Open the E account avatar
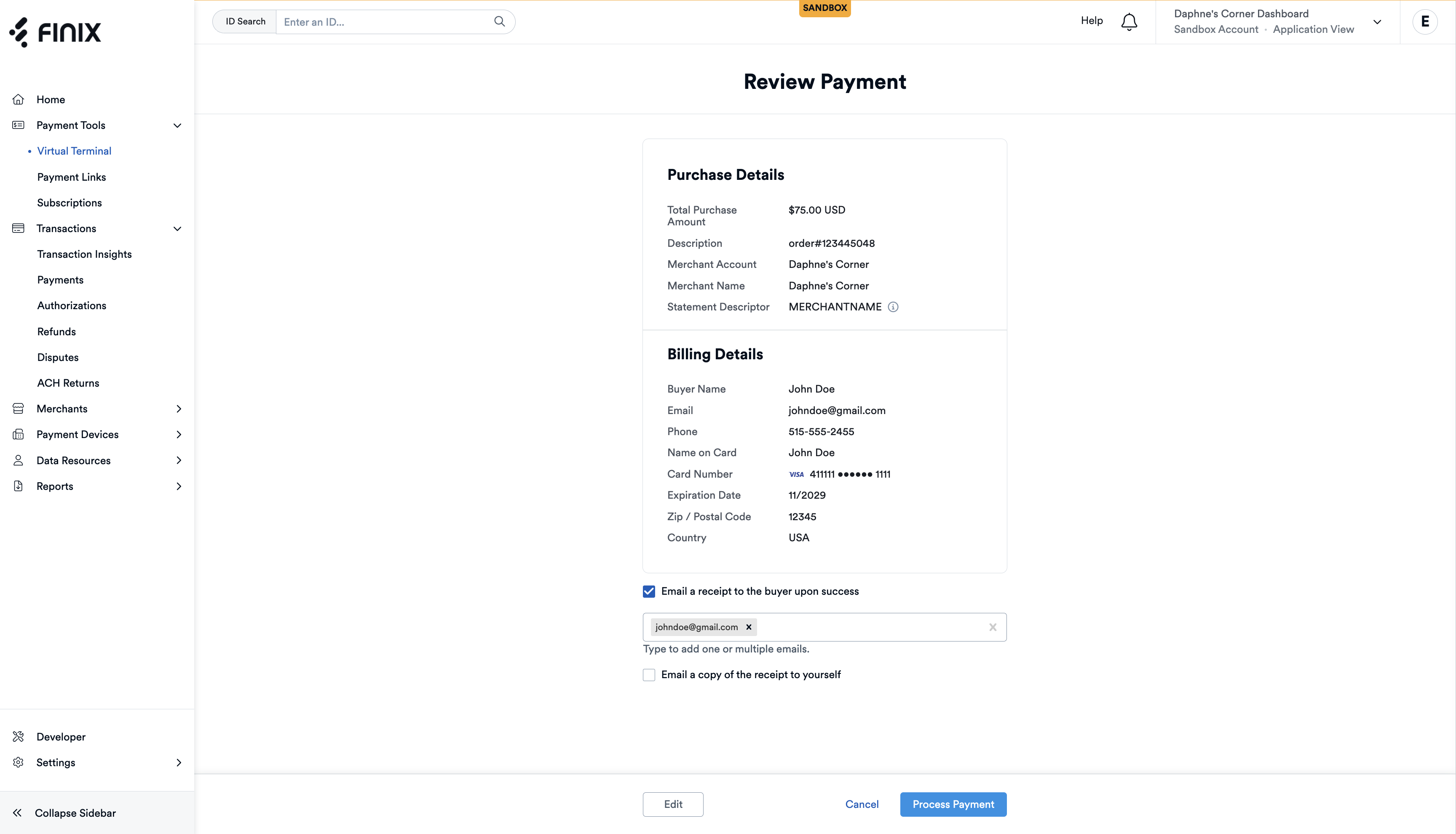 tap(1425, 22)
